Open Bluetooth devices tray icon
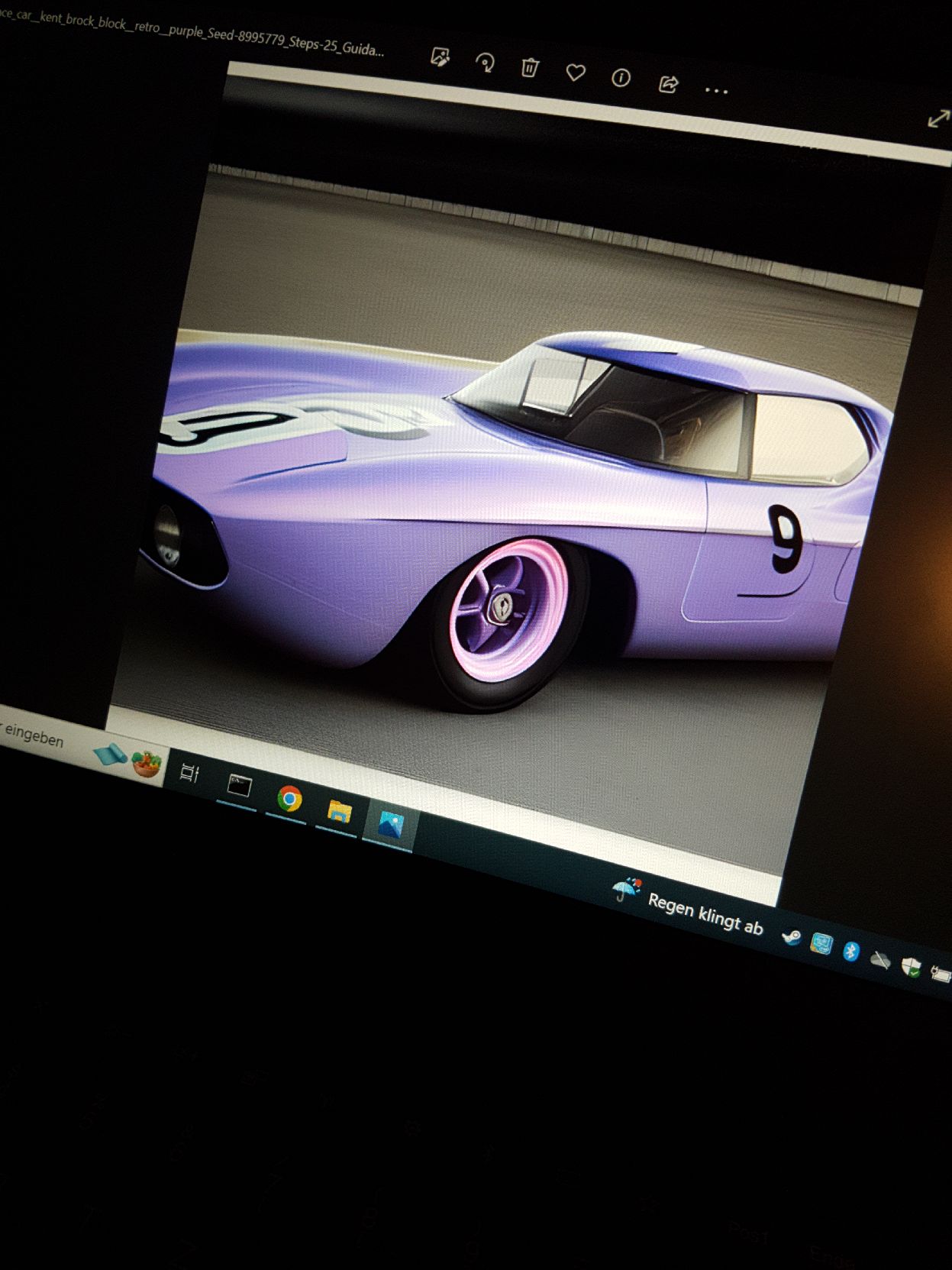Viewport: 952px width, 1270px height. click(850, 952)
